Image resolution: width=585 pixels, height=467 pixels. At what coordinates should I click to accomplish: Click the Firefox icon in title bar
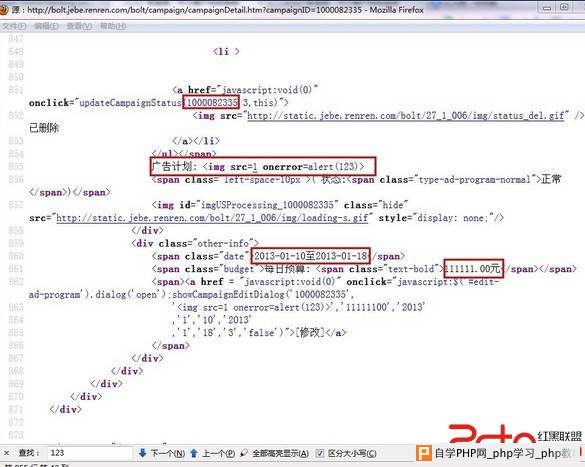point(4,10)
